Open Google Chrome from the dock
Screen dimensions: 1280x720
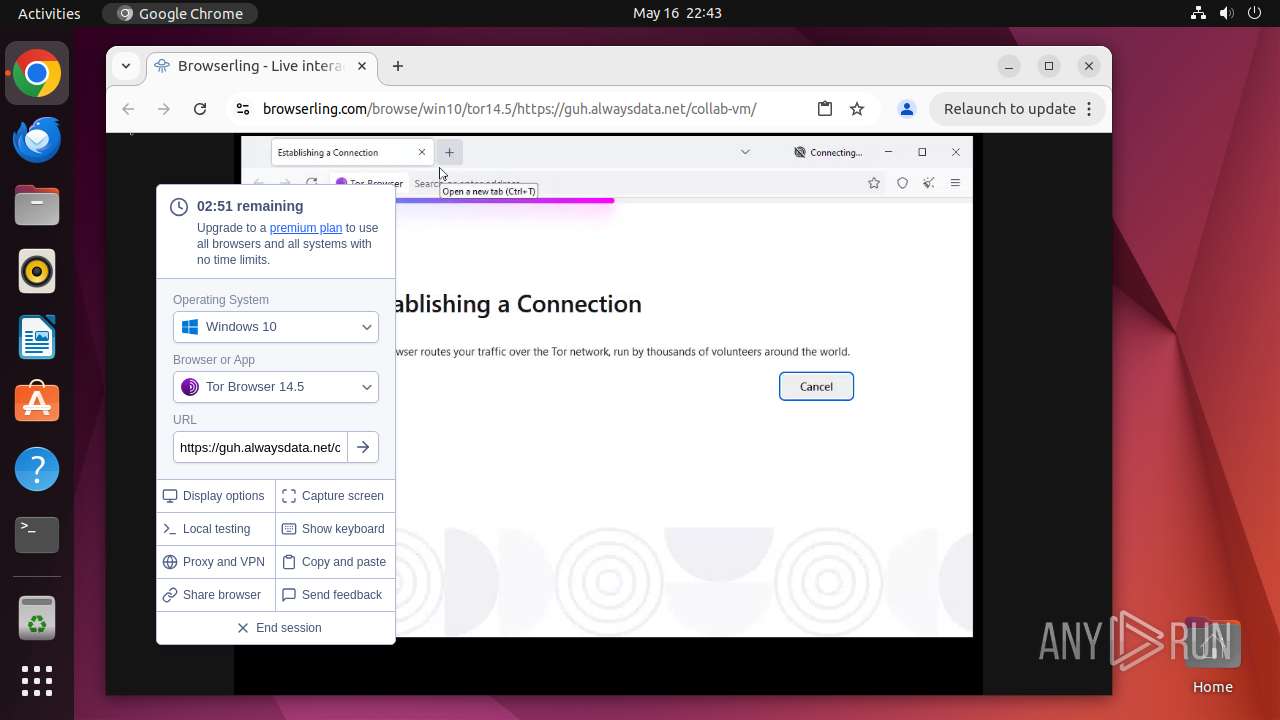(37, 74)
